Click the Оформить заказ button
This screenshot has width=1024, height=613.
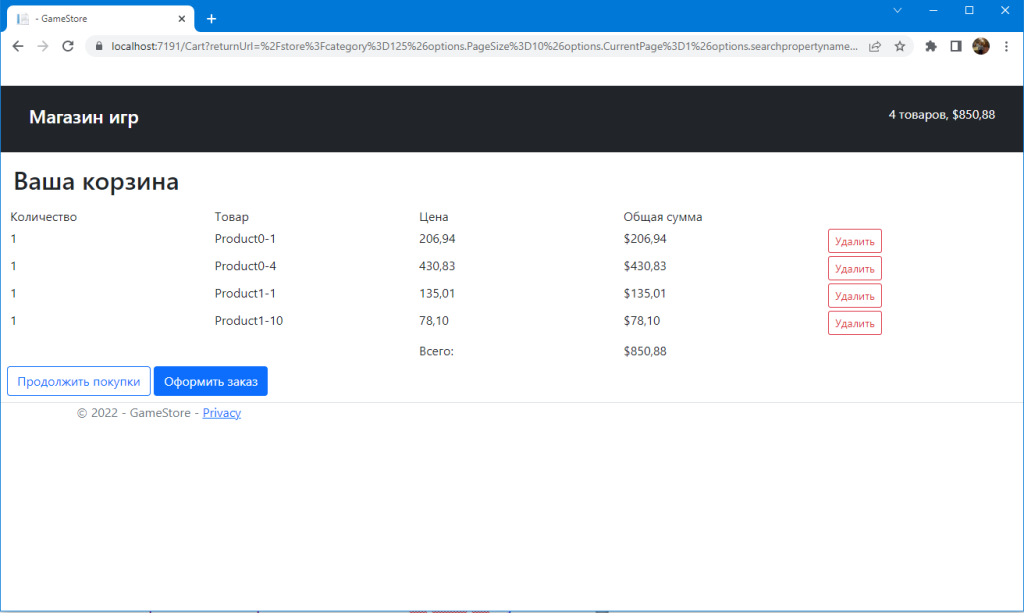pyautogui.click(x=210, y=381)
